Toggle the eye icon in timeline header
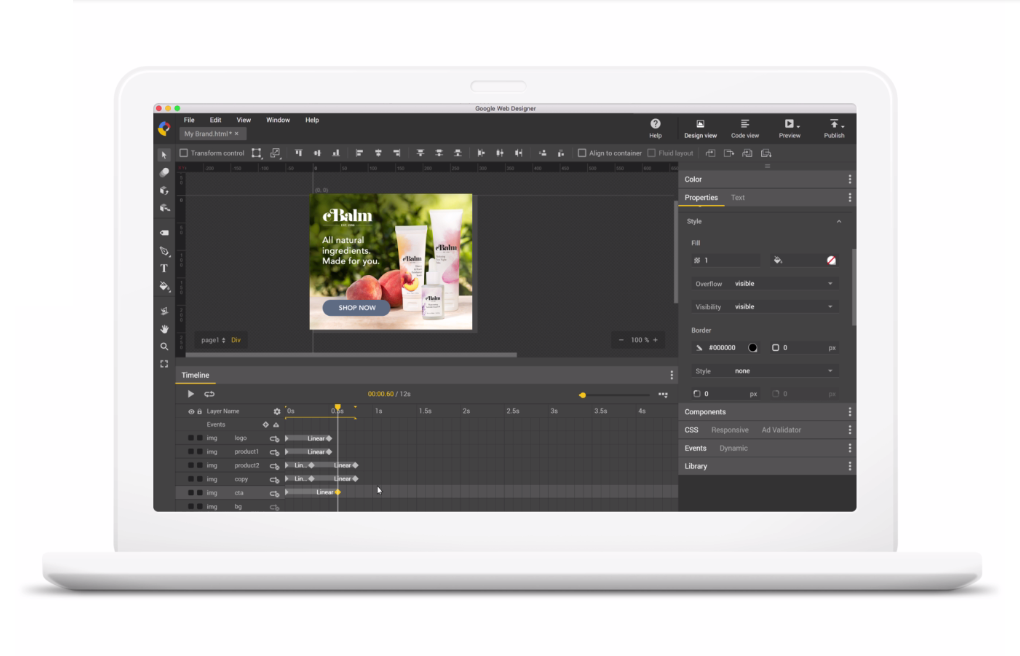Image resolution: width=1020 pixels, height=656 pixels. click(191, 411)
